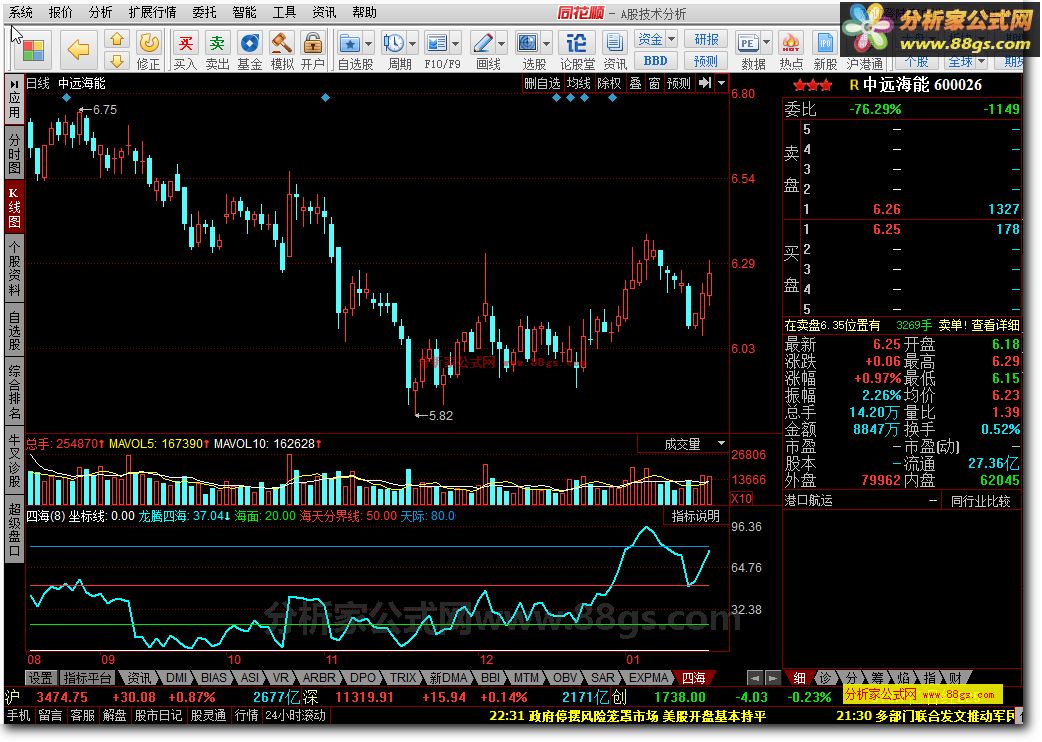Open 股市日记 in the status bar
The width and height of the screenshot is (1042, 742).
click(158, 716)
